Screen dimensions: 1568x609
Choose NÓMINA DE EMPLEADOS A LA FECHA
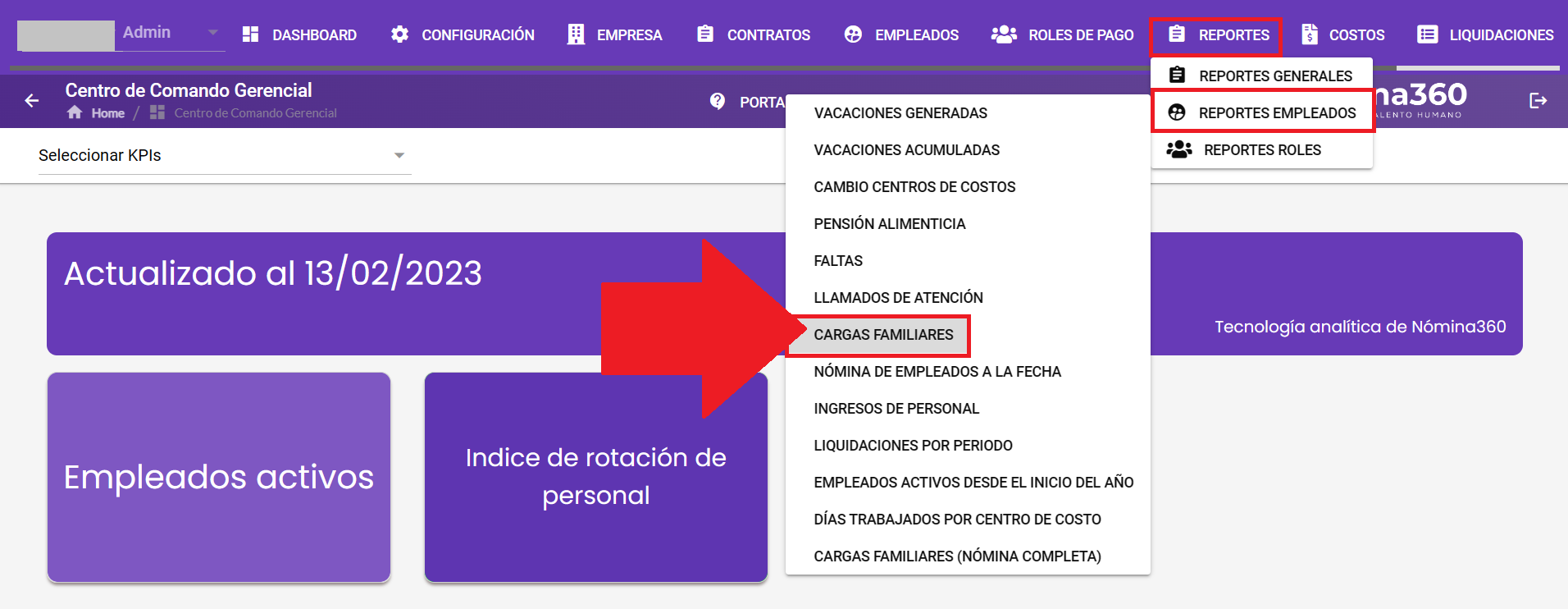[968, 372]
